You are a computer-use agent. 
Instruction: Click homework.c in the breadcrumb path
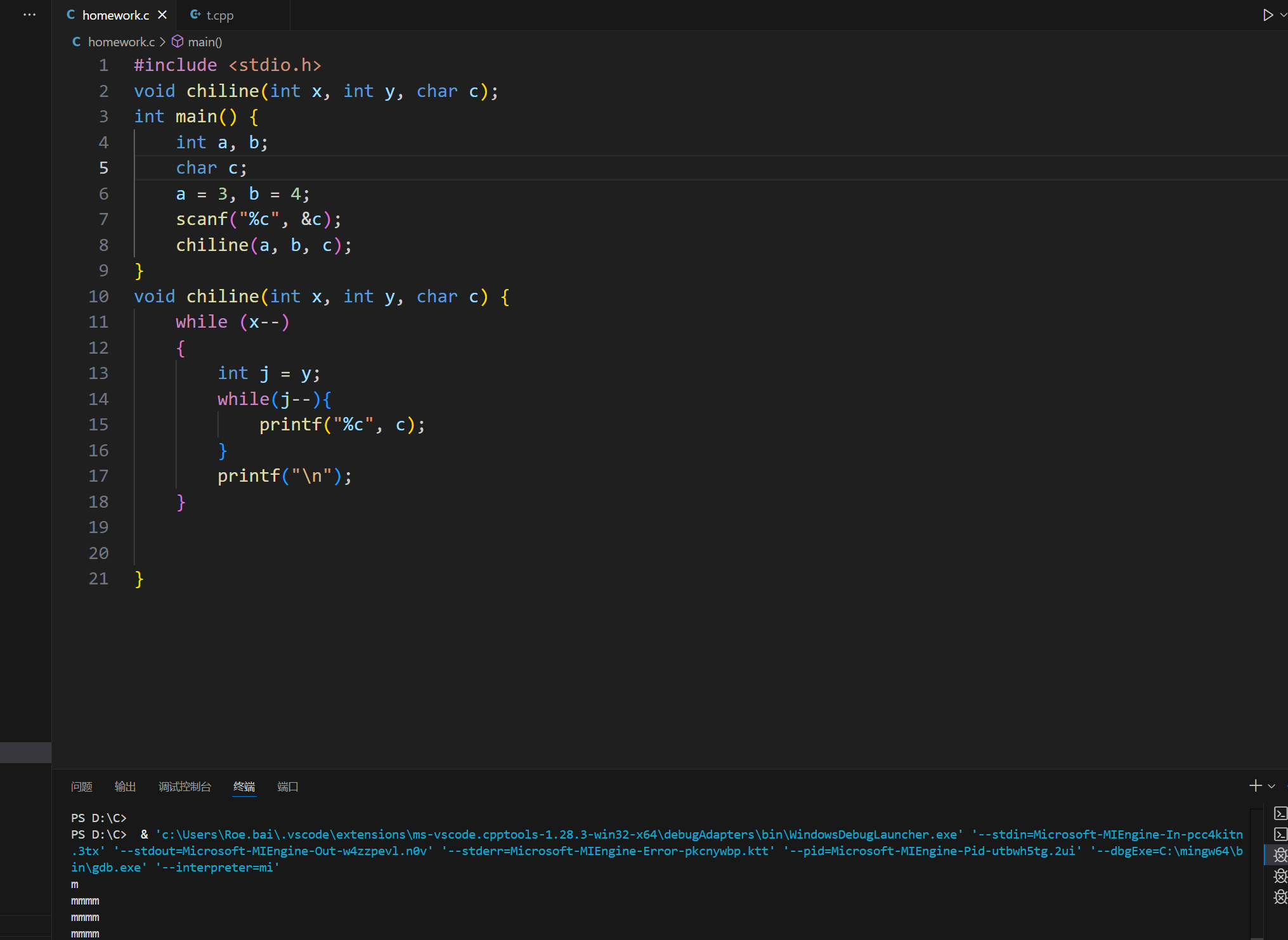[120, 42]
